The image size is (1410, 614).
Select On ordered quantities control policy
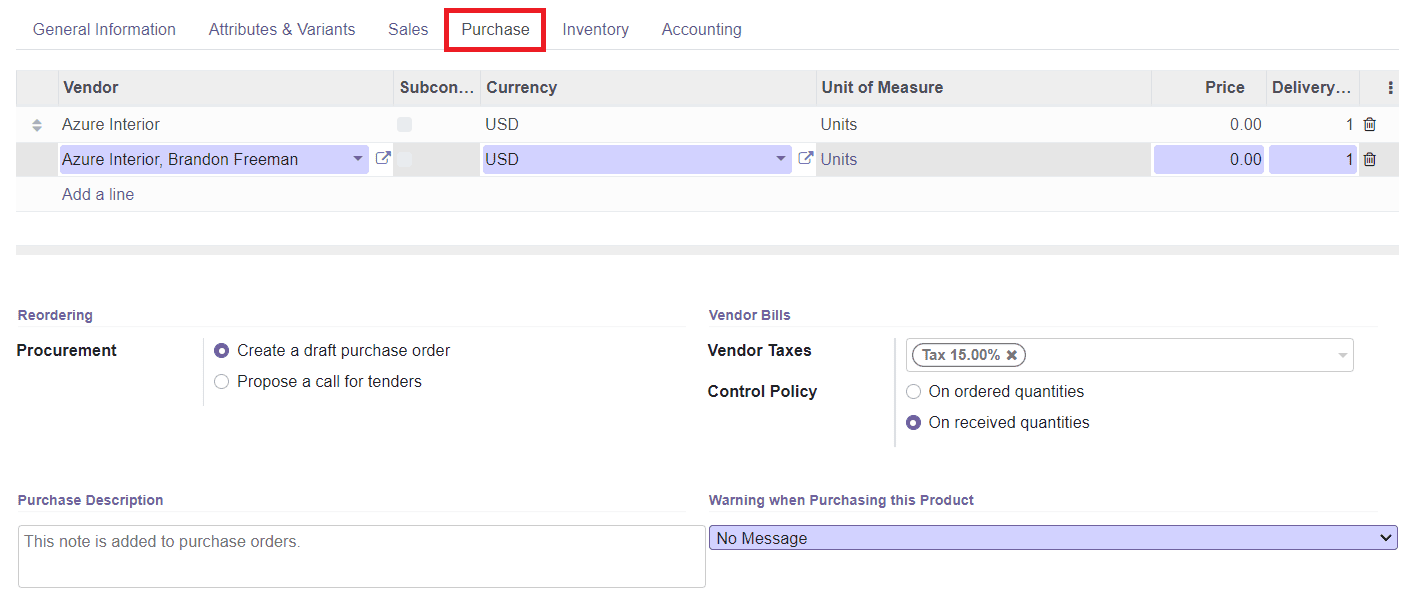(x=913, y=391)
